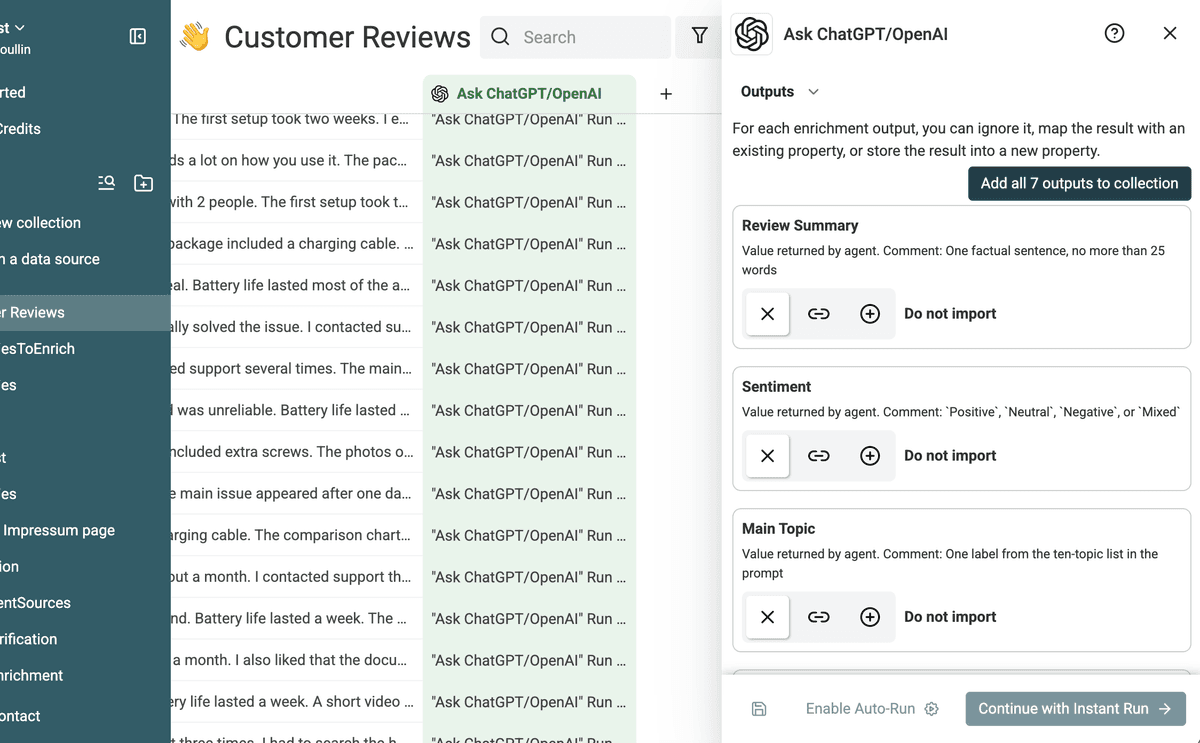This screenshot has height=743, width=1200.
Task: Select Do not import X for Review Summary
Action: [x=768, y=314]
